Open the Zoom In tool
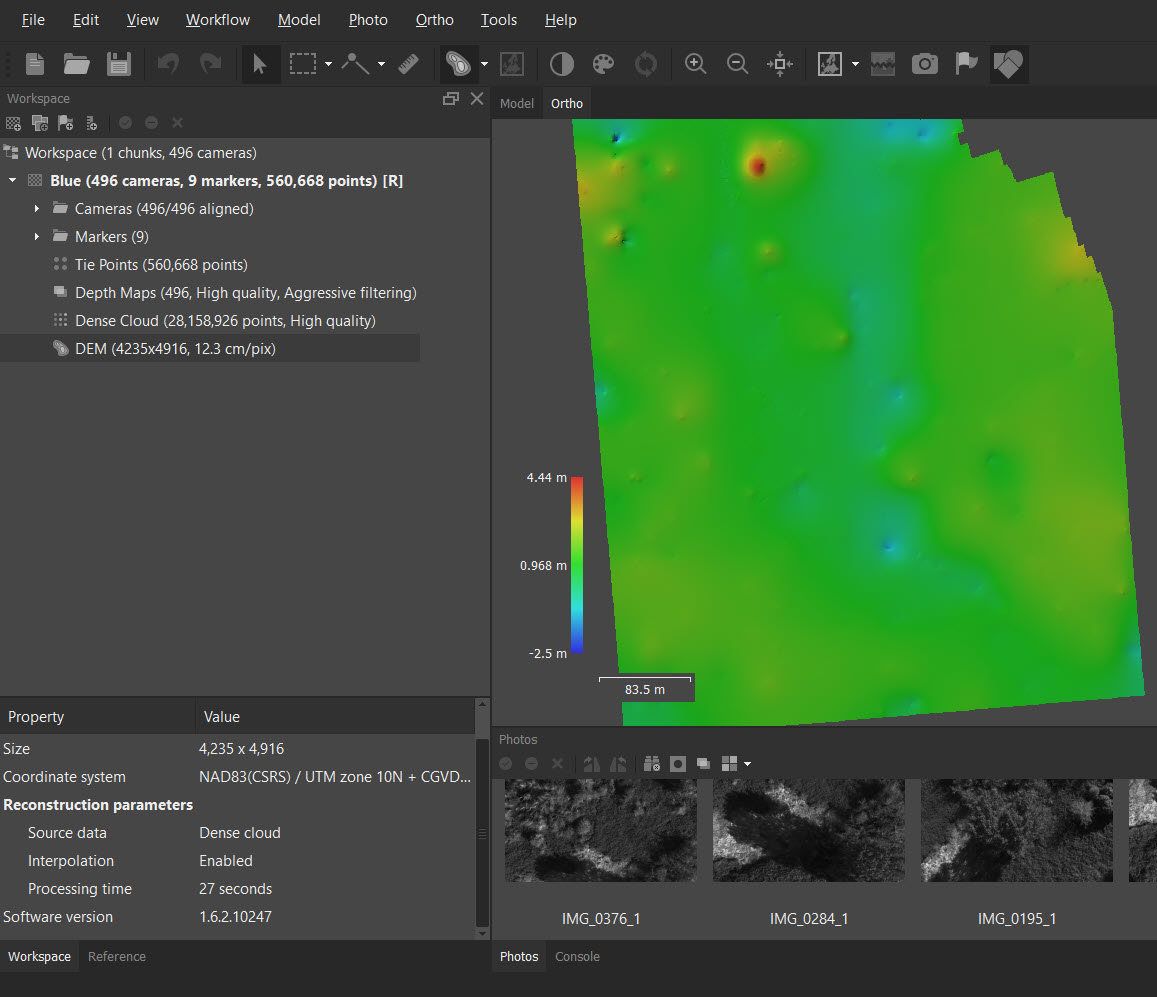The width and height of the screenshot is (1157, 997). (x=695, y=64)
